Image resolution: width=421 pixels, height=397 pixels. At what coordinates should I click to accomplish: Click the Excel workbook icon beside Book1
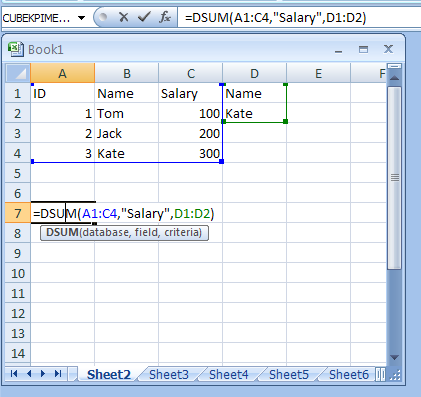16,49
